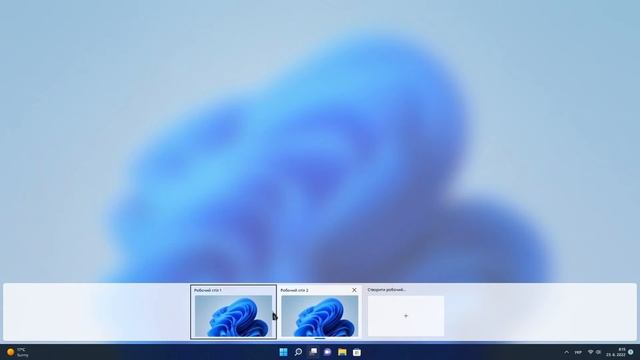Screen dimensions: 640x360
Task: Open the Windows Start menu
Action: (x=283, y=352)
